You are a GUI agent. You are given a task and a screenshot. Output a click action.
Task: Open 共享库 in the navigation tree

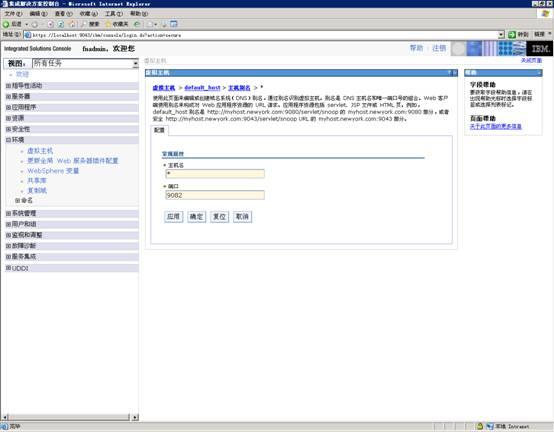[x=37, y=181]
